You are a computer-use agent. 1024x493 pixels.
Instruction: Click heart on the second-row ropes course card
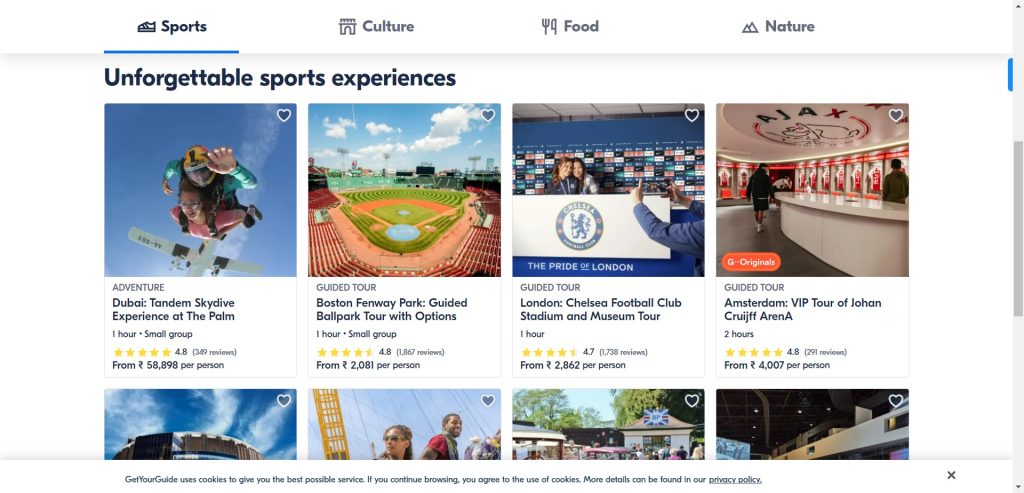[x=488, y=401]
